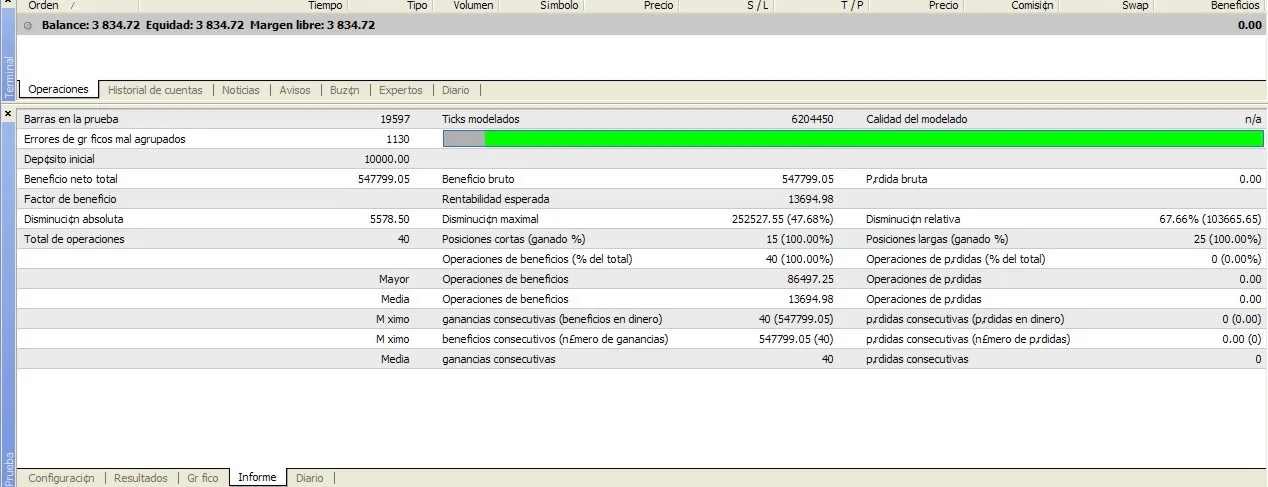
Task: Click the balance row circle icon
Action: click(28, 25)
